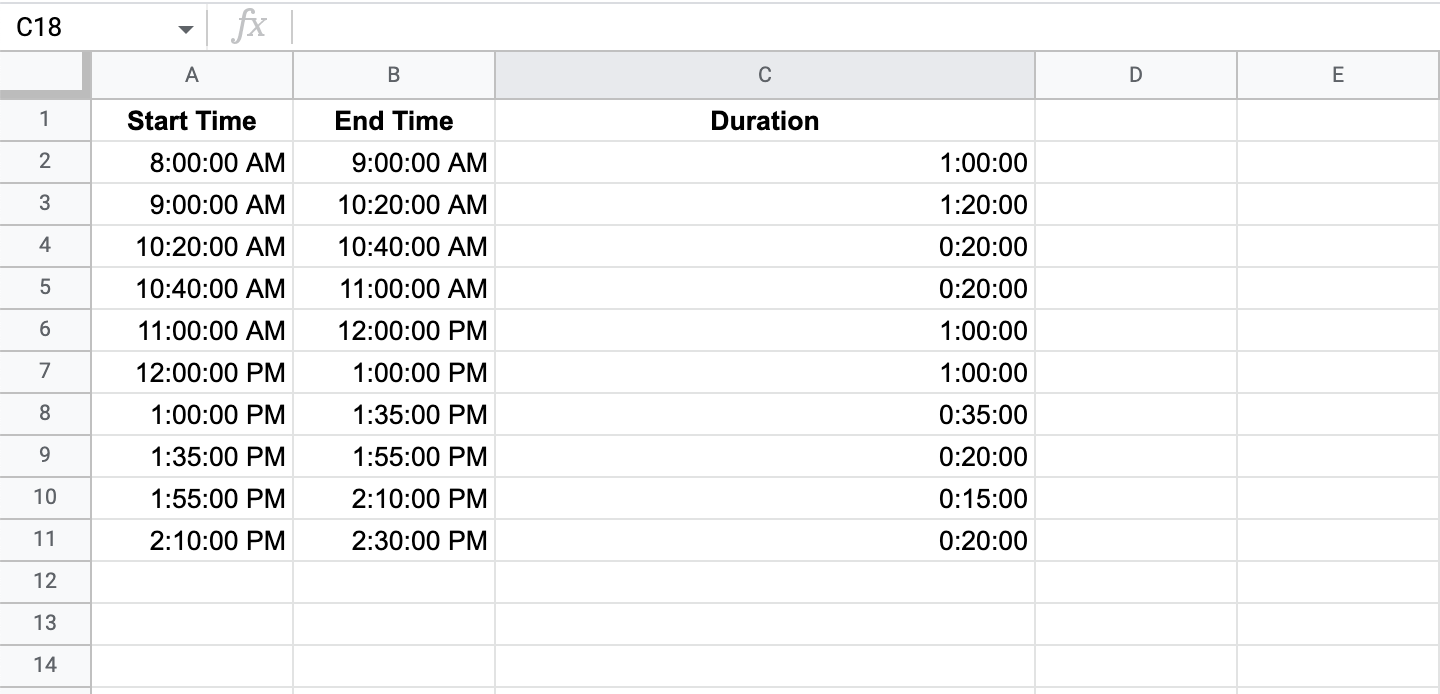Select End Time cell 1:55:00 PM in row 9
The image size is (1440, 694).
click(394, 456)
